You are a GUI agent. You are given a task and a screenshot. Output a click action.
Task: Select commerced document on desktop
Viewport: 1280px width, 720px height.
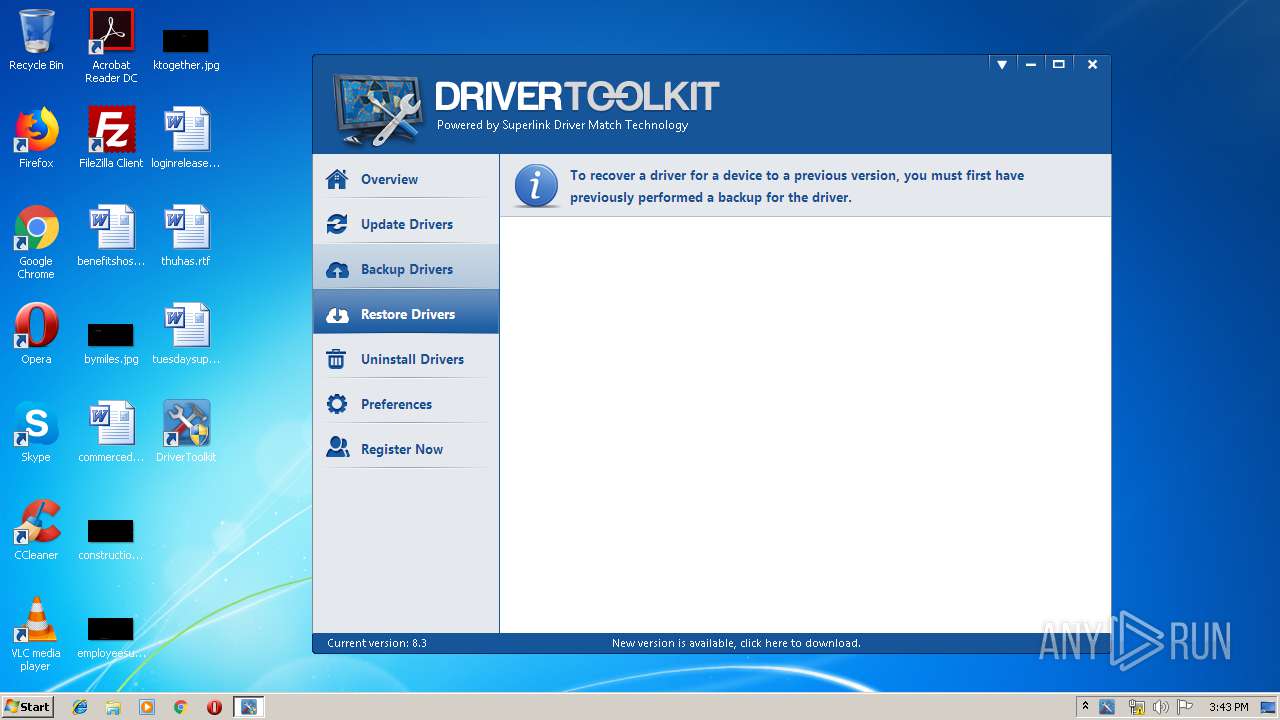point(111,432)
